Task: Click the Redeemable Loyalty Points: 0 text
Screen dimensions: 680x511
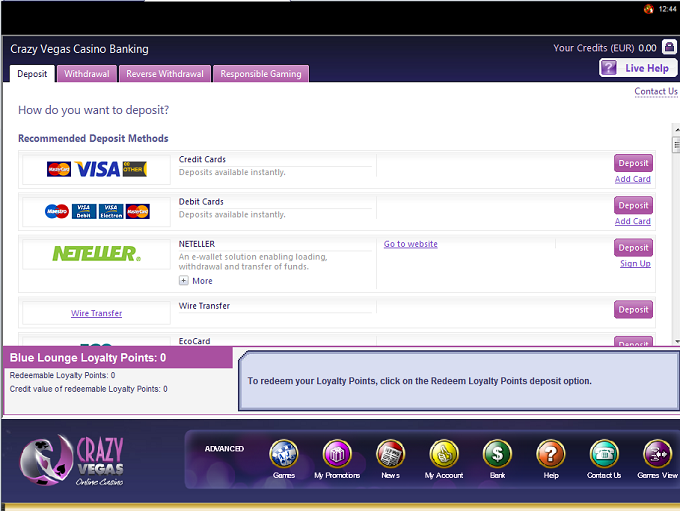Action: [x=62, y=375]
